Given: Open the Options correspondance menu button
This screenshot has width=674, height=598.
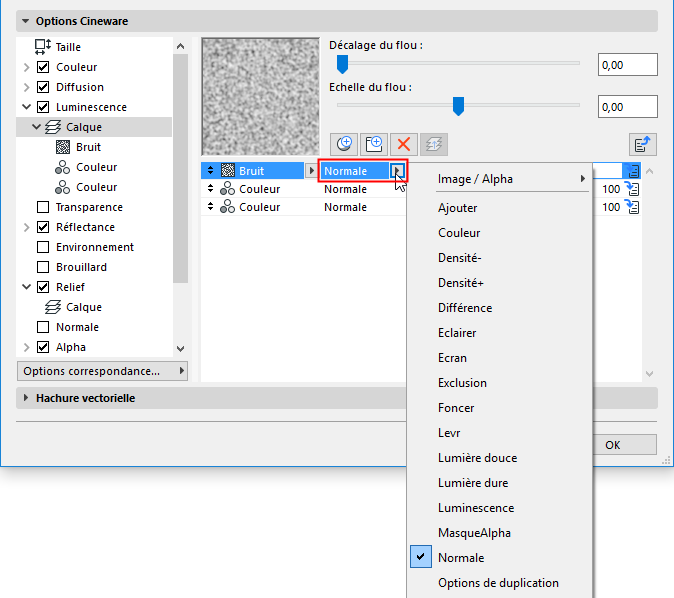Looking at the screenshot, I should click(102, 371).
